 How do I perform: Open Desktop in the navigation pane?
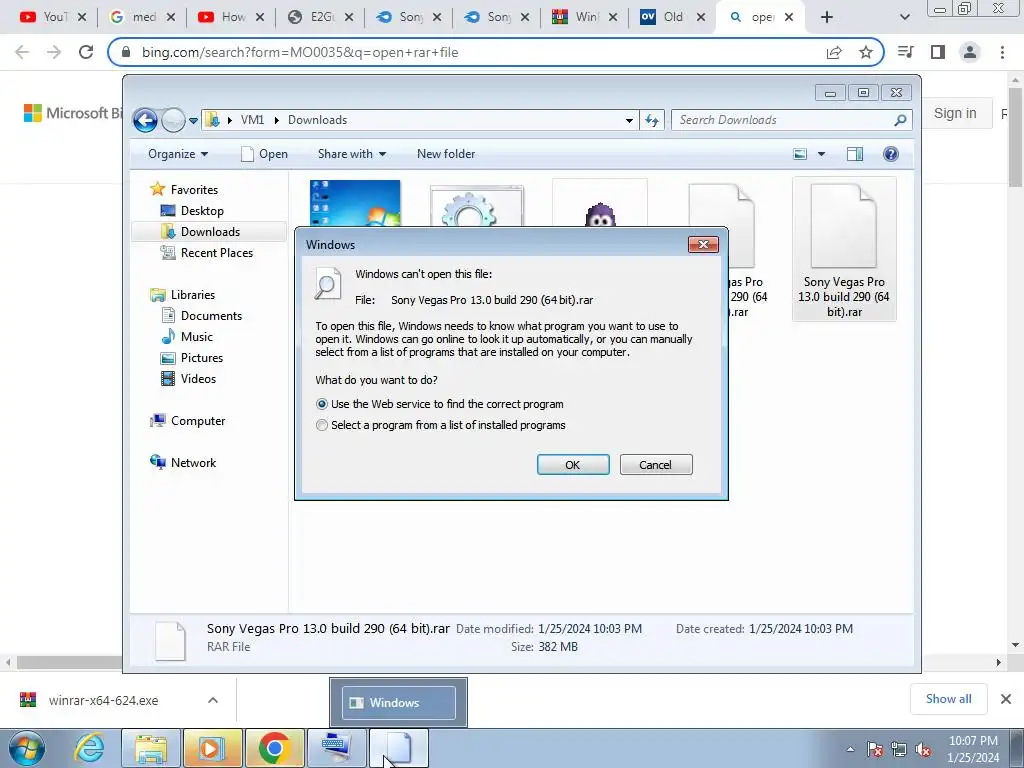pyautogui.click(x=202, y=211)
